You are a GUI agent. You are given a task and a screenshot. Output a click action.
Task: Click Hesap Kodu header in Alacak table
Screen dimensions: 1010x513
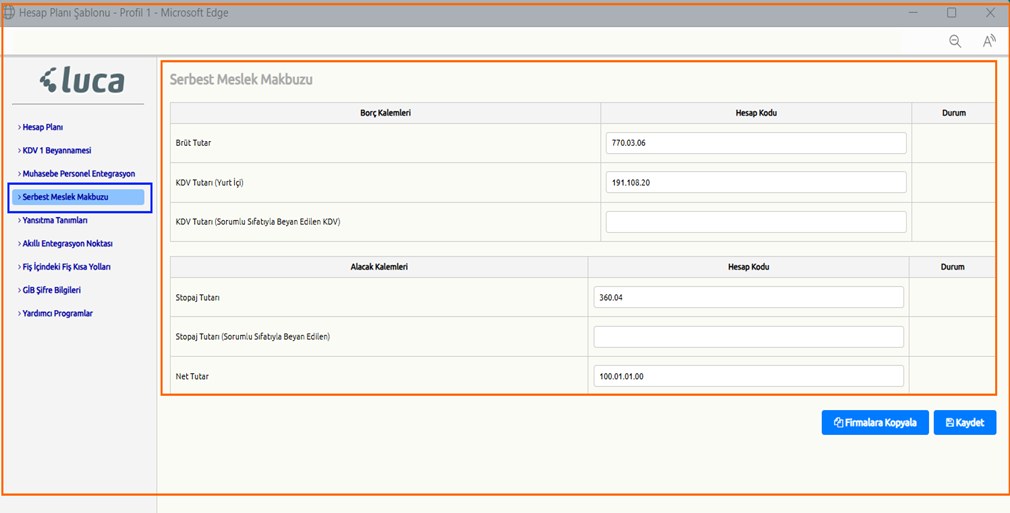(748, 267)
